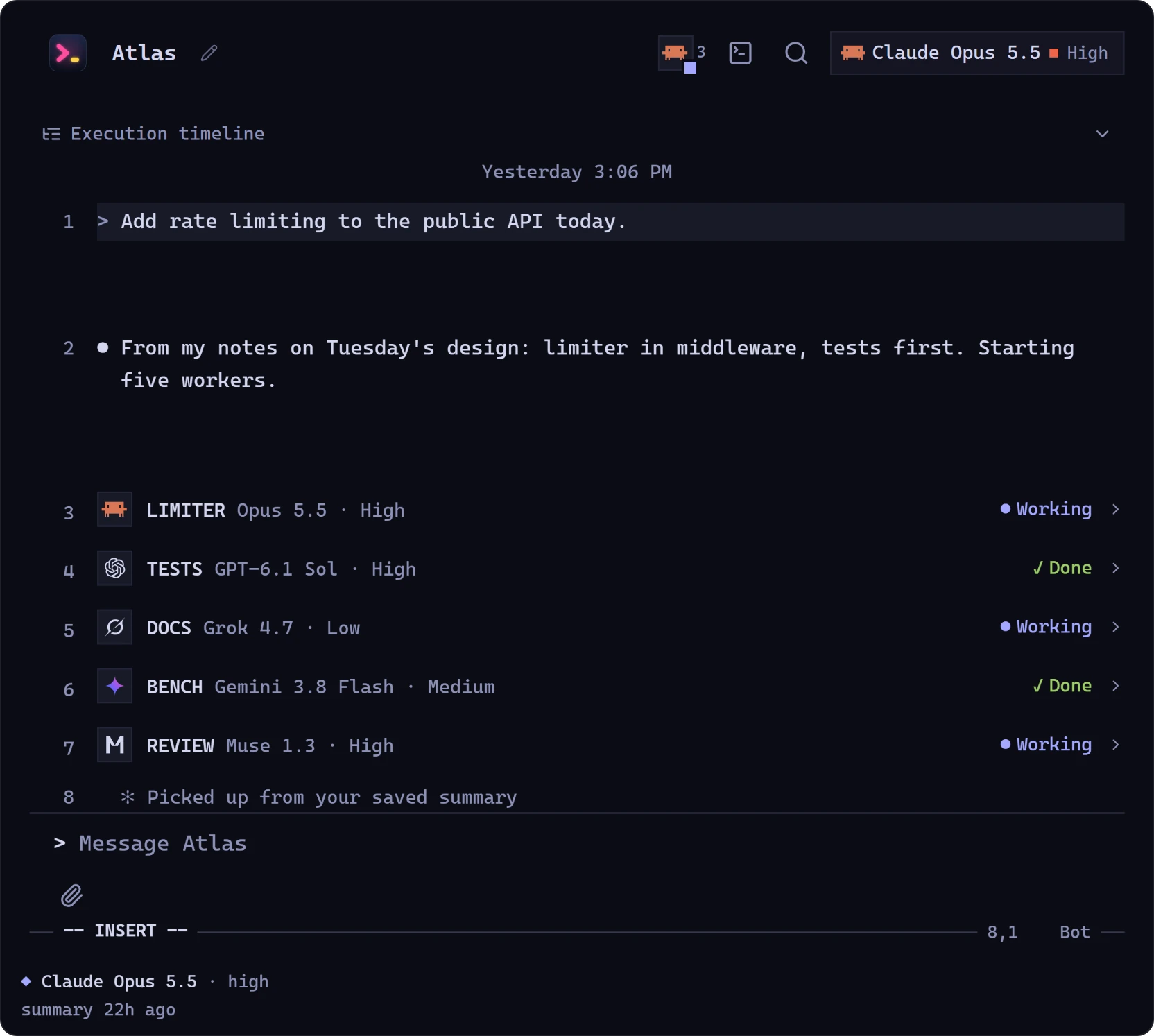This screenshot has height=1036, width=1154.
Task: Click the bullet marker on line 2
Action: click(x=103, y=347)
